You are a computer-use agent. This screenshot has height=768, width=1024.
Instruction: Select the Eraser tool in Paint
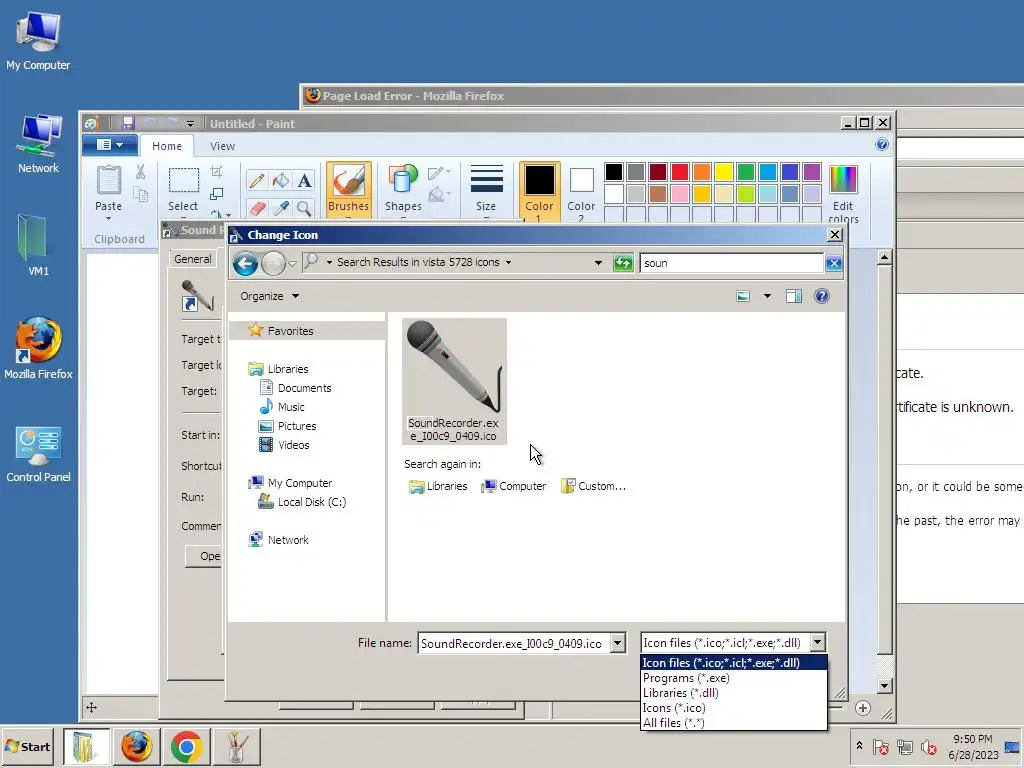257,208
